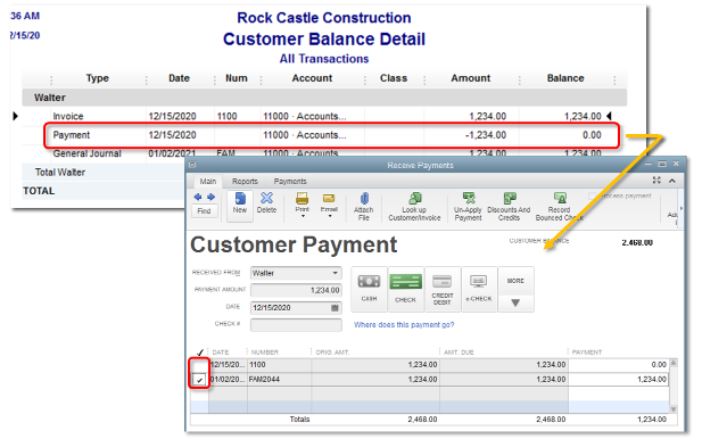
Task: Open the Email dropdown arrow
Action: (330, 216)
